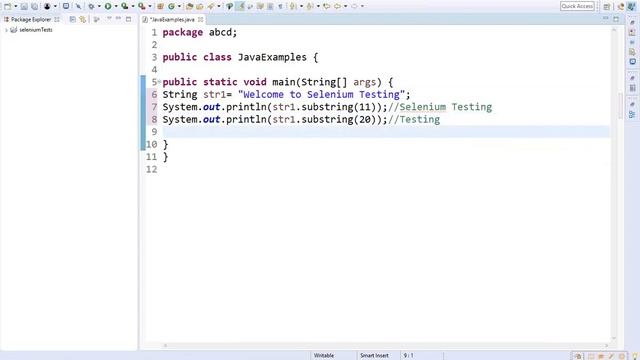Screen dimensions: 640x360
Task: Click the New file toolbar icon
Action: (7, 6)
